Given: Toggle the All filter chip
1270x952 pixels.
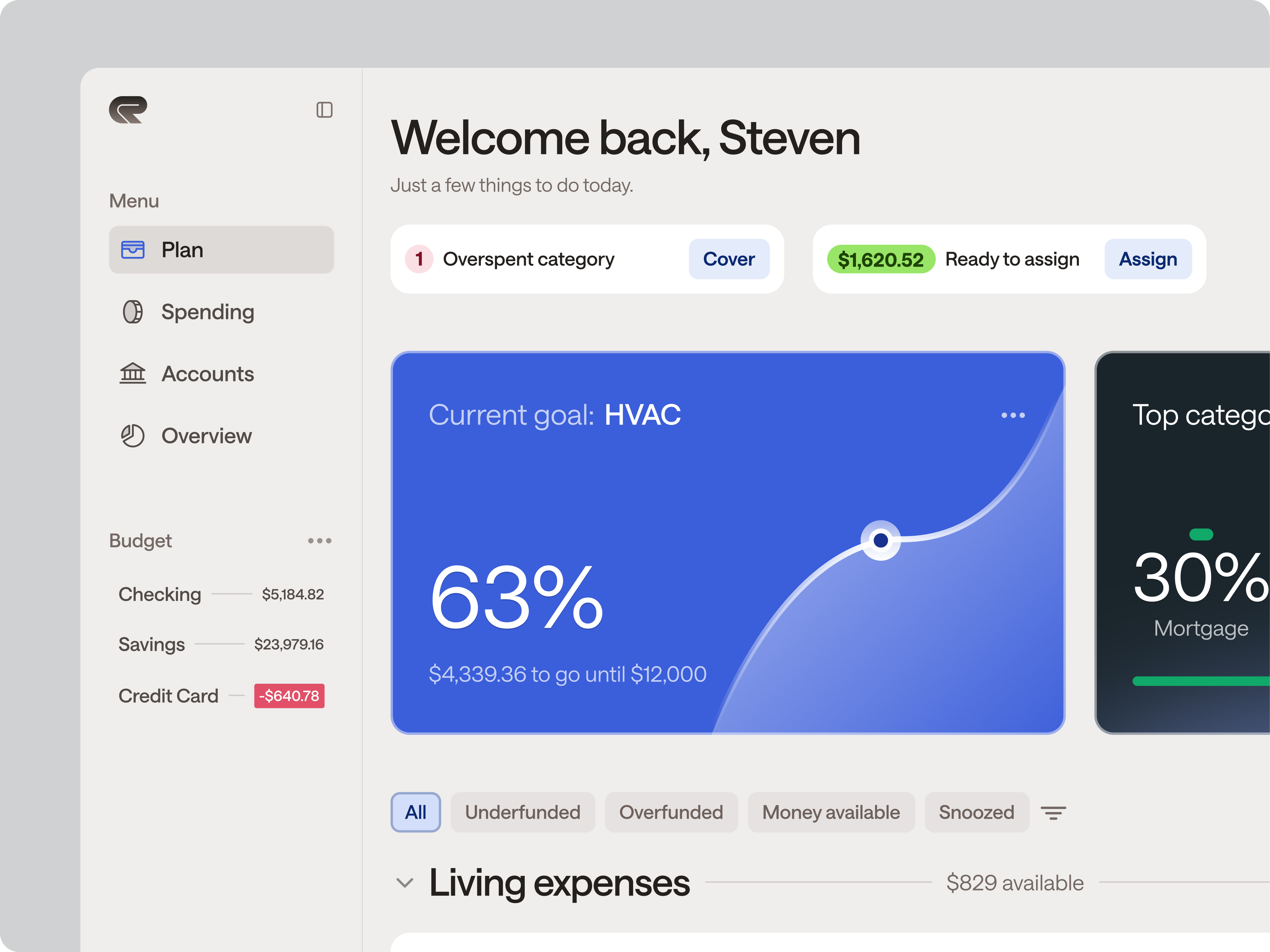Looking at the screenshot, I should (415, 812).
